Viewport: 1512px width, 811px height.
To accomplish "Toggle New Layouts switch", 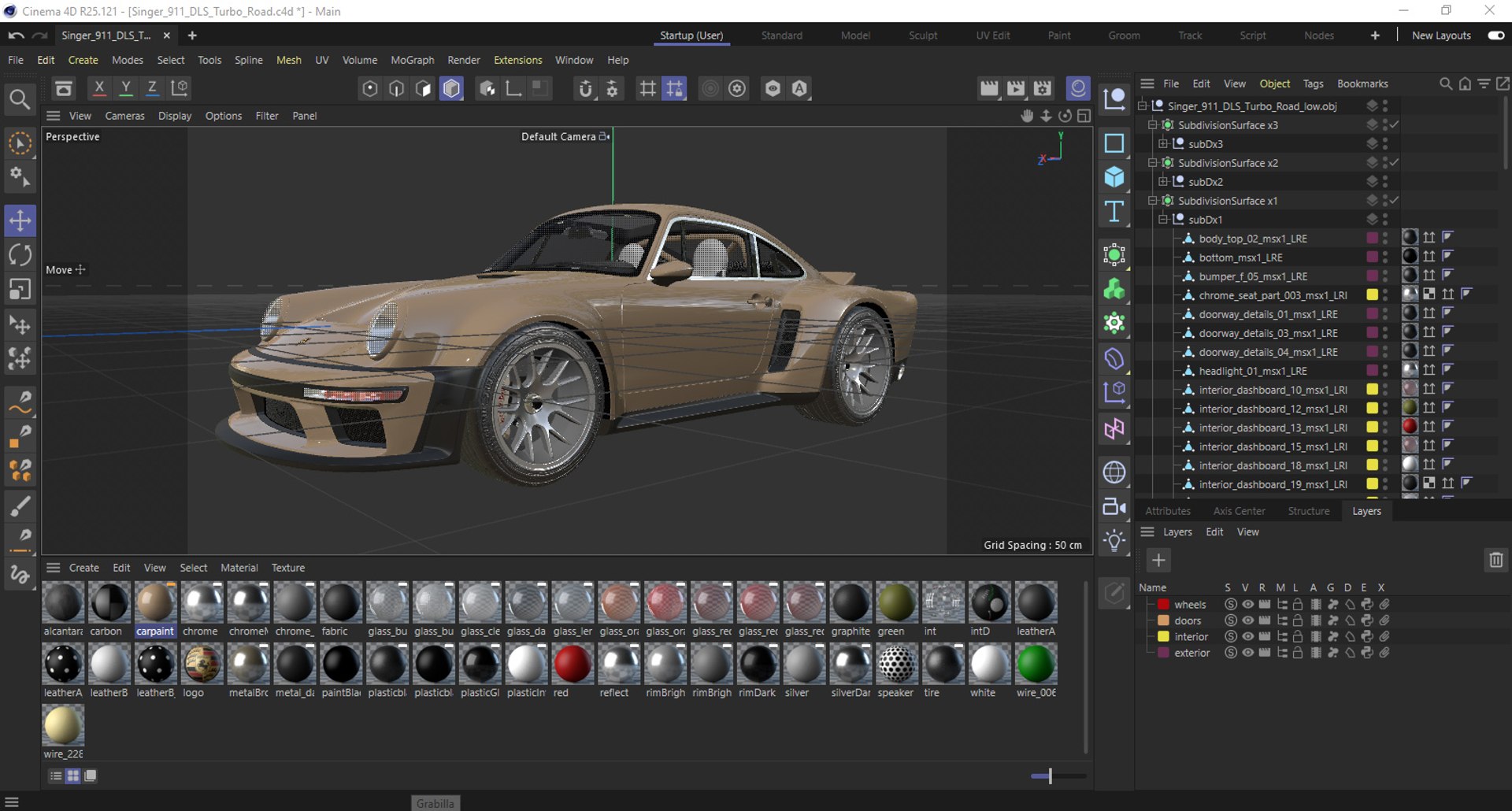I will point(1496,35).
